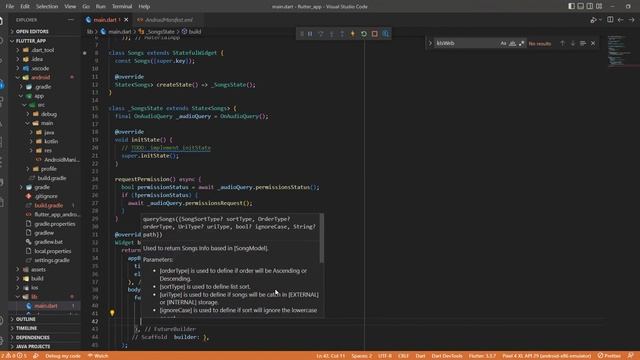Toggle Use Regular Expression in find box

521,43
